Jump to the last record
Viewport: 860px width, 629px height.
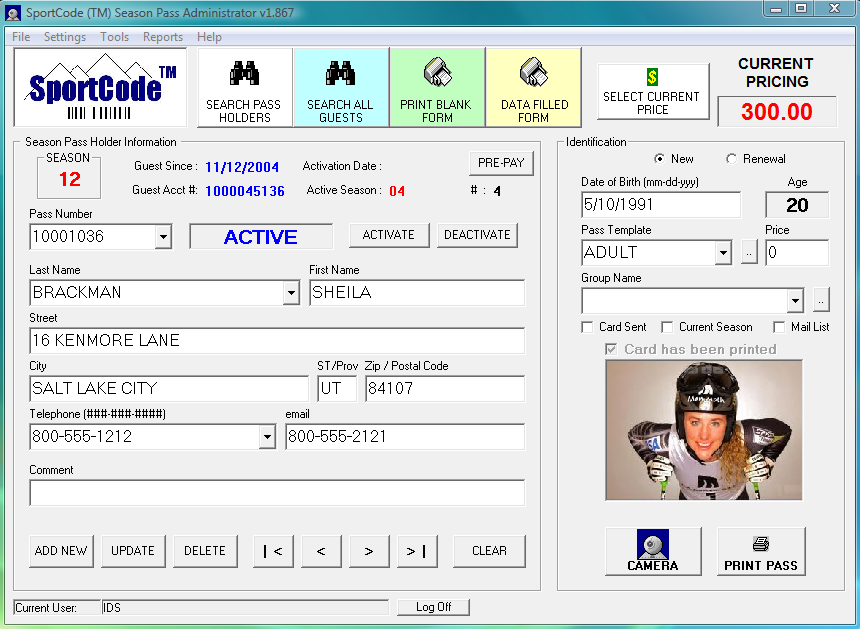[417, 551]
